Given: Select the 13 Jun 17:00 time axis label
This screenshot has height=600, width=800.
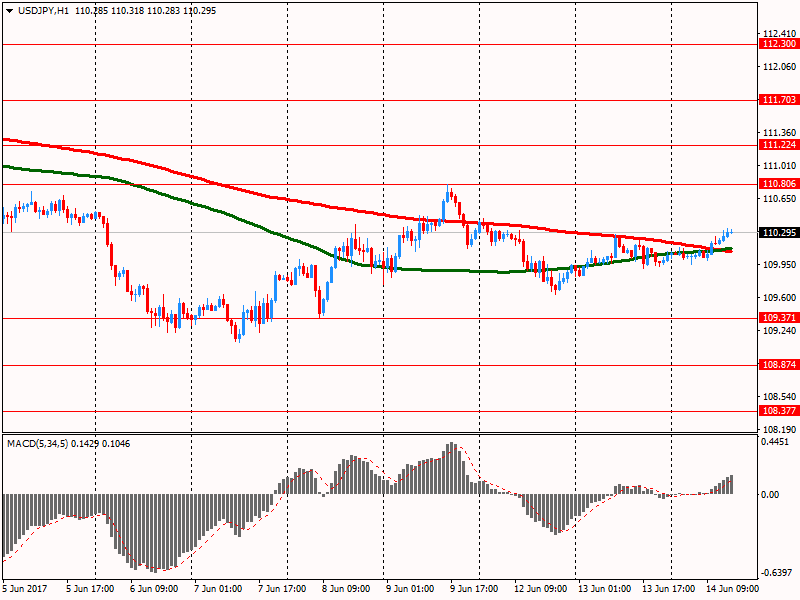Looking at the screenshot, I should (668, 589).
